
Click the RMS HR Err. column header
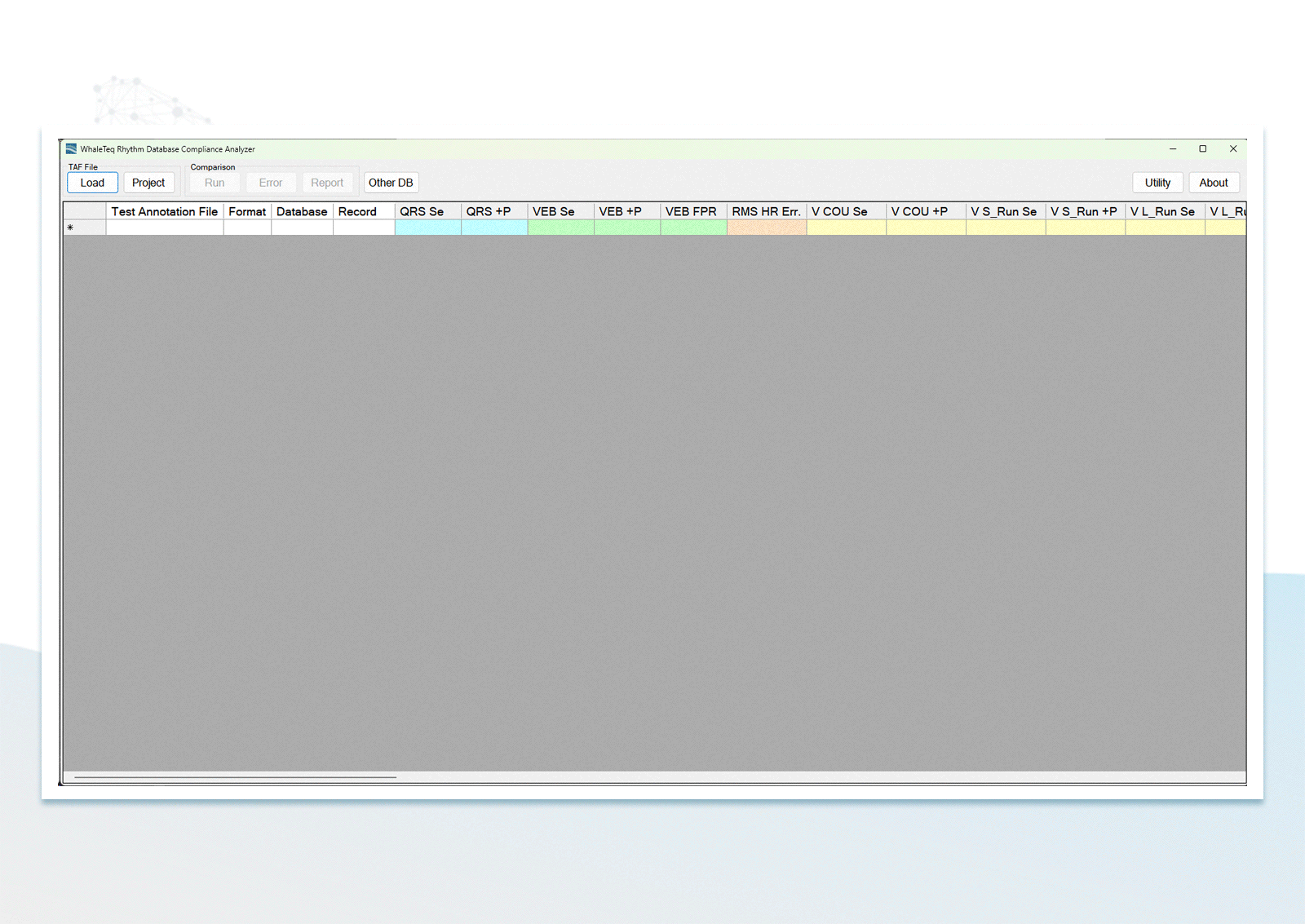pyautogui.click(x=767, y=211)
